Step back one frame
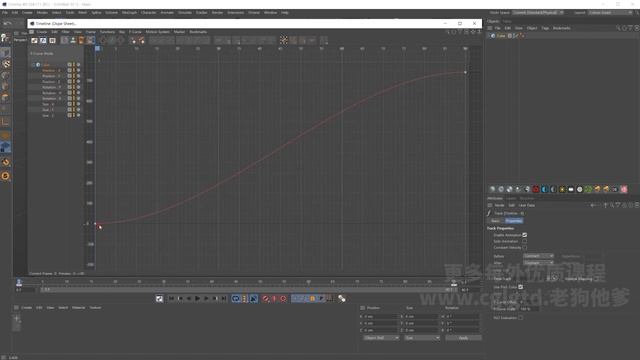The width and height of the screenshot is (640, 360). click(x=189, y=299)
